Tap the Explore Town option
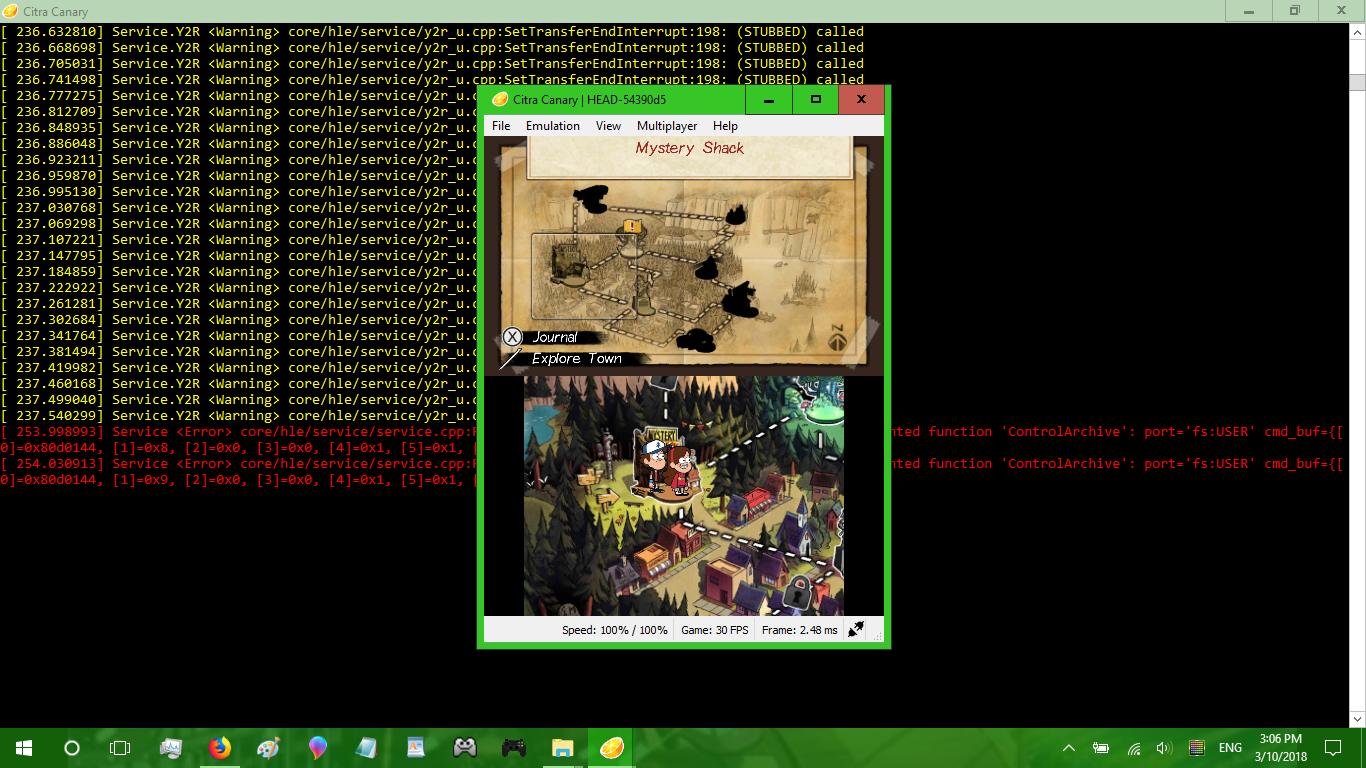Screen dimensions: 1366x768 click(x=577, y=358)
